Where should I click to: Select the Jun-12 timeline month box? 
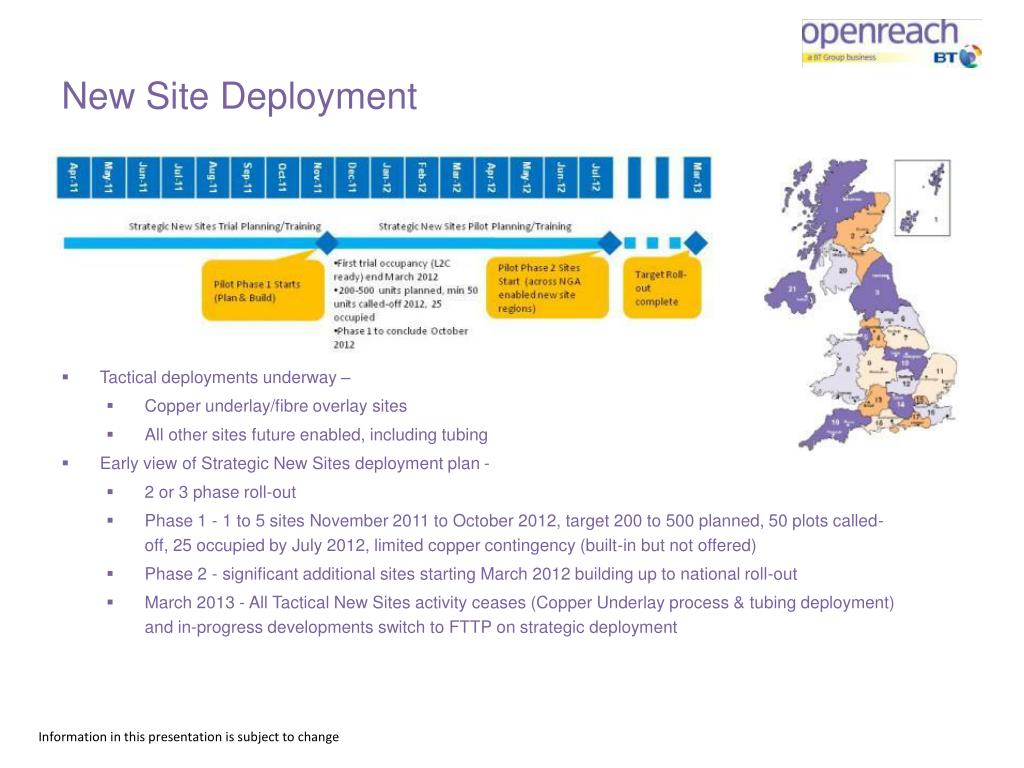coord(561,178)
